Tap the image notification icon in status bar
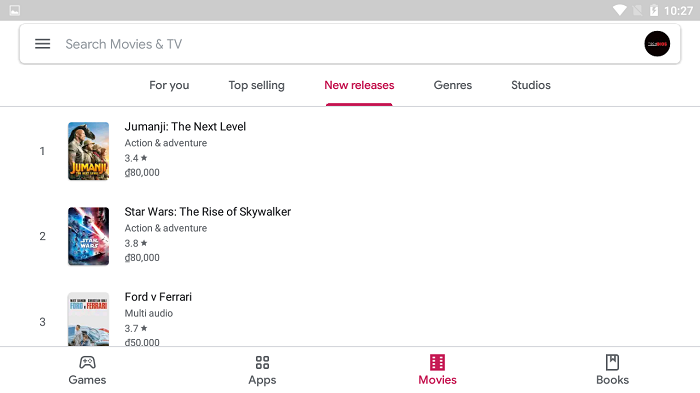Image resolution: width=700 pixels, height=393 pixels. coord(14,10)
